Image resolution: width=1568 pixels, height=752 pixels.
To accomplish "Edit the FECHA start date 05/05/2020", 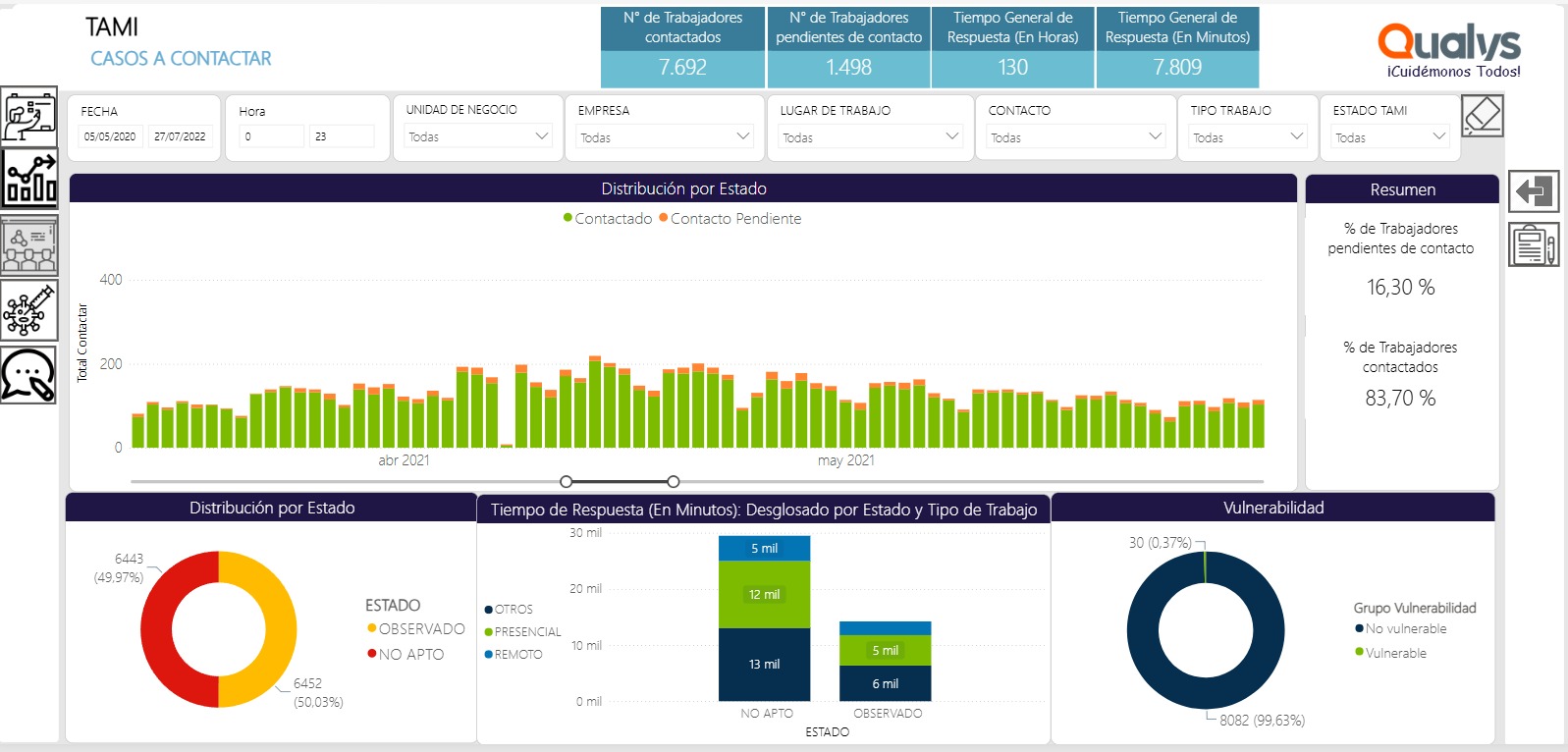I will [110, 136].
